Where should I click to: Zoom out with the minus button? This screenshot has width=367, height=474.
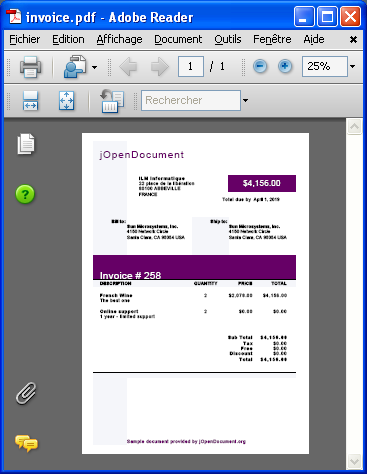[260, 66]
